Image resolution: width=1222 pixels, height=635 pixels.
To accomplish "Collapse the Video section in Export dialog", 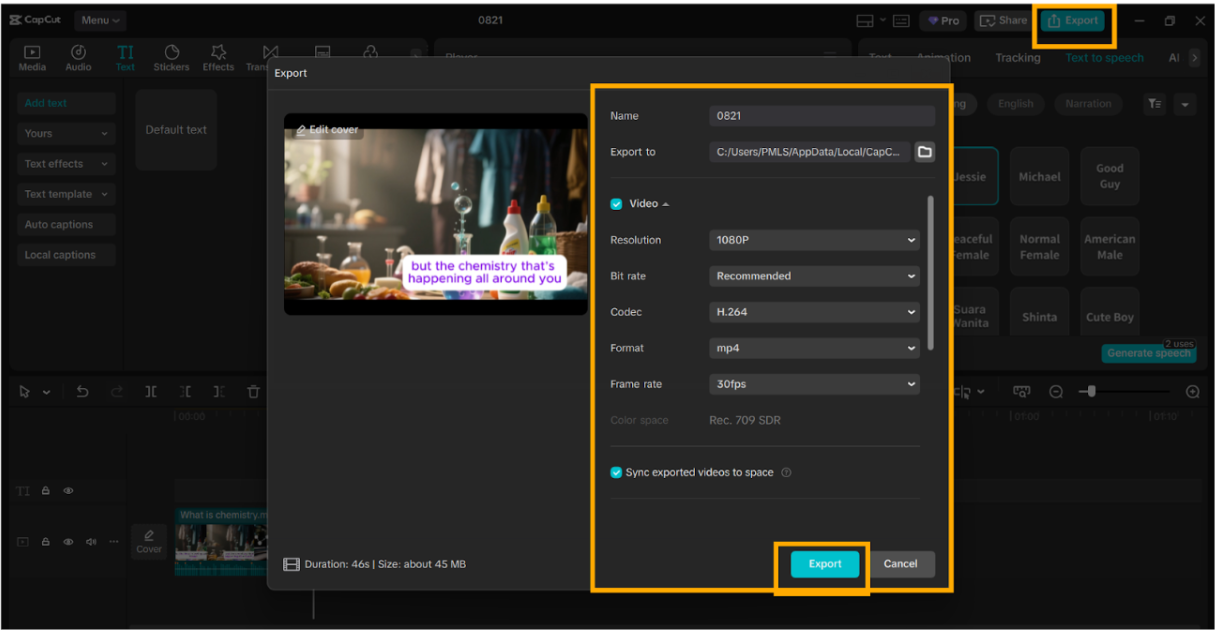I will (x=664, y=203).
